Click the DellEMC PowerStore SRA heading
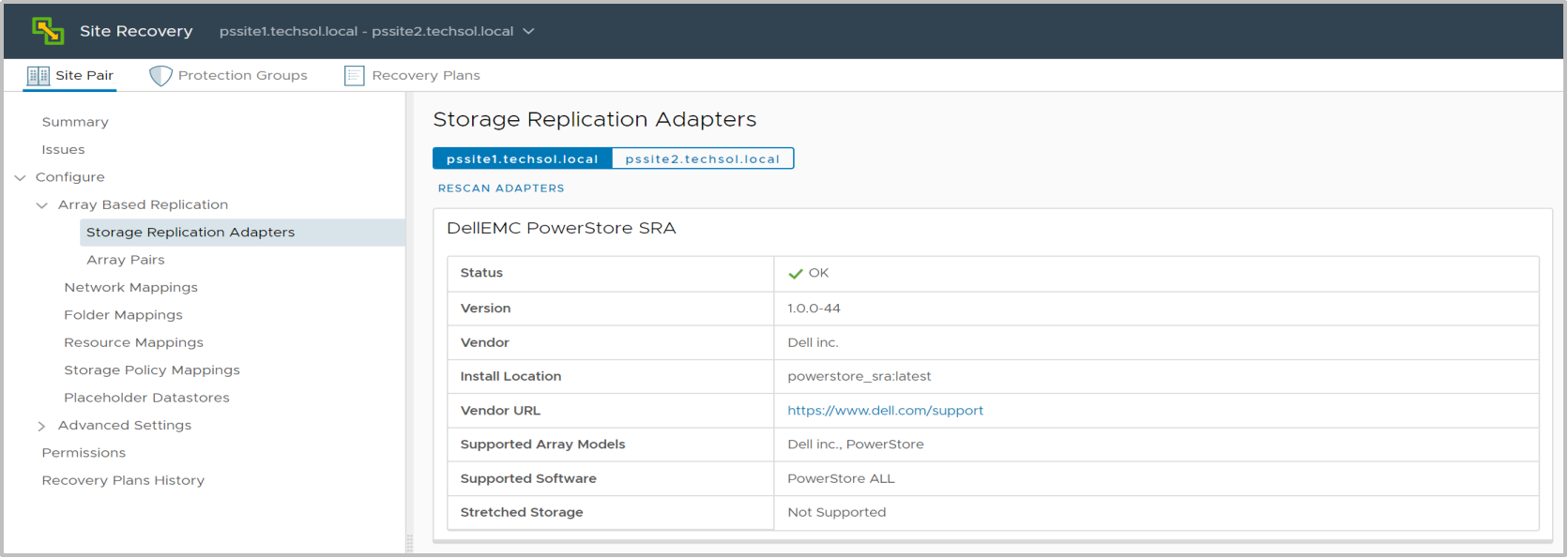 pyautogui.click(x=561, y=228)
